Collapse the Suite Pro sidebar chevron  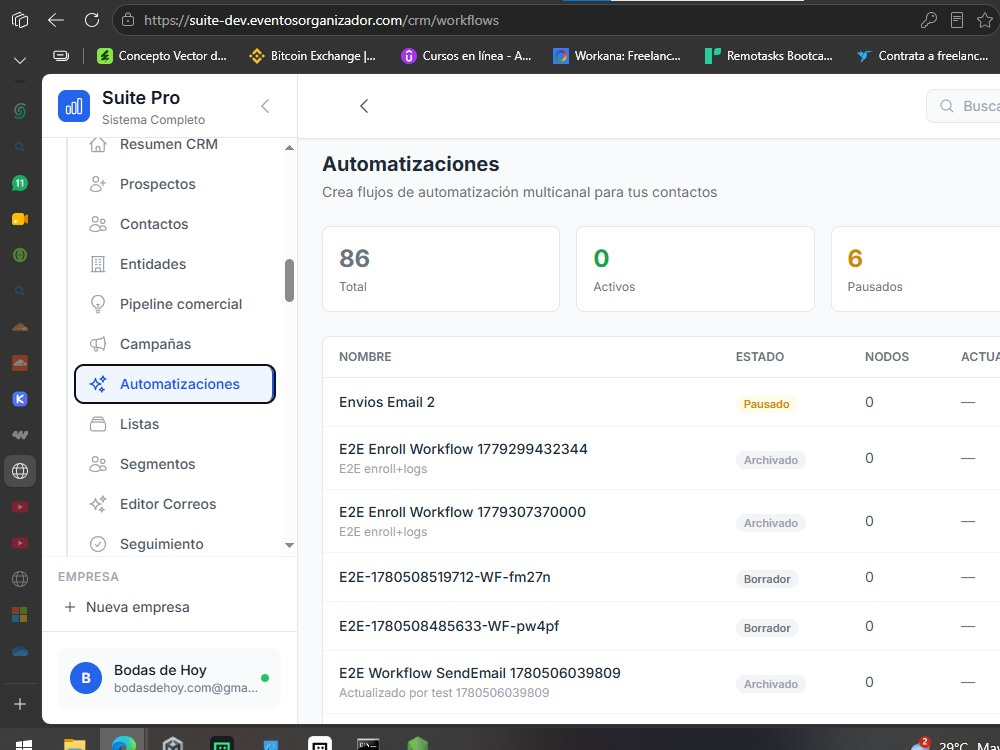click(x=265, y=106)
